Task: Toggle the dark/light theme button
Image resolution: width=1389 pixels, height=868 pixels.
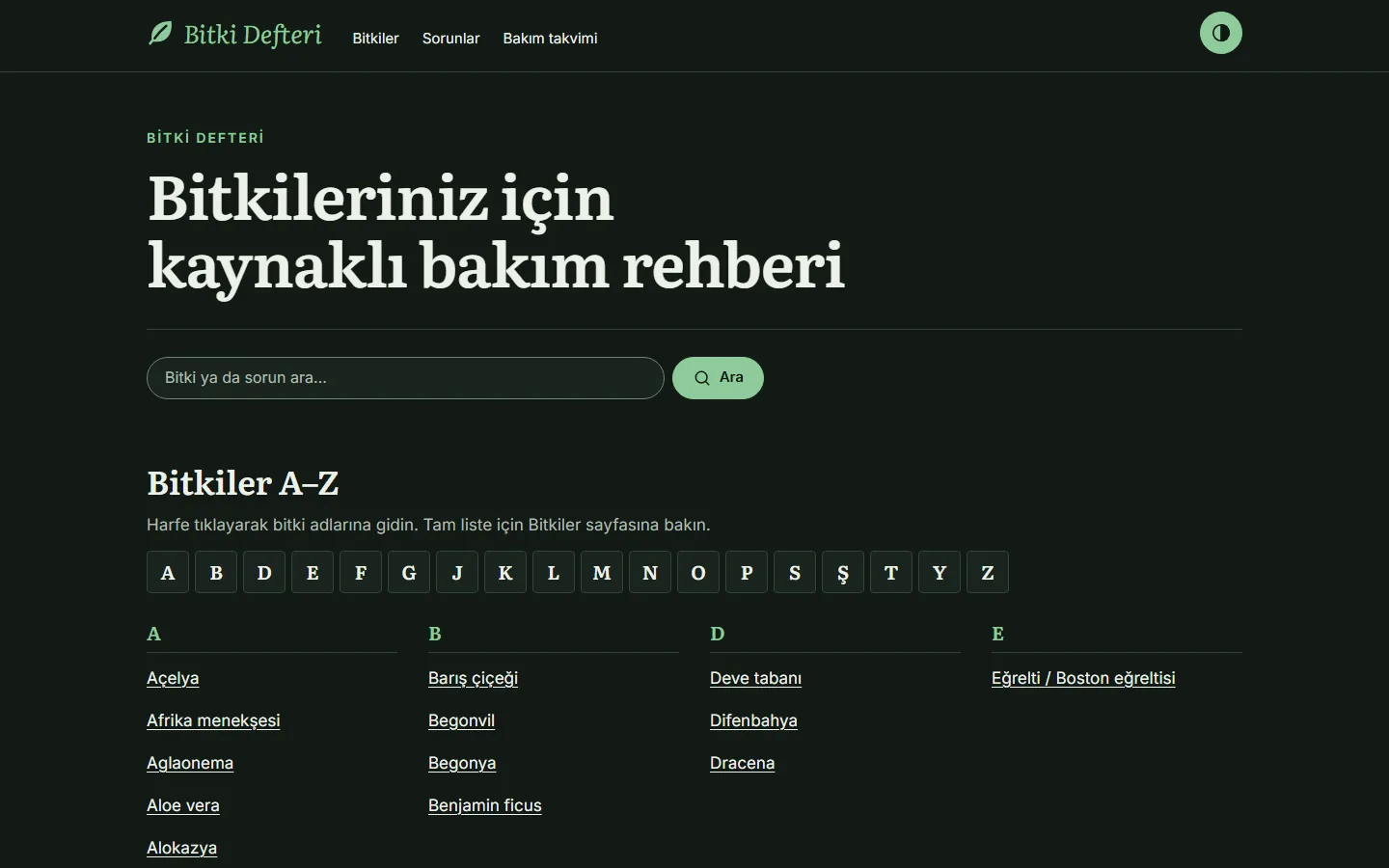Action: 1220,33
